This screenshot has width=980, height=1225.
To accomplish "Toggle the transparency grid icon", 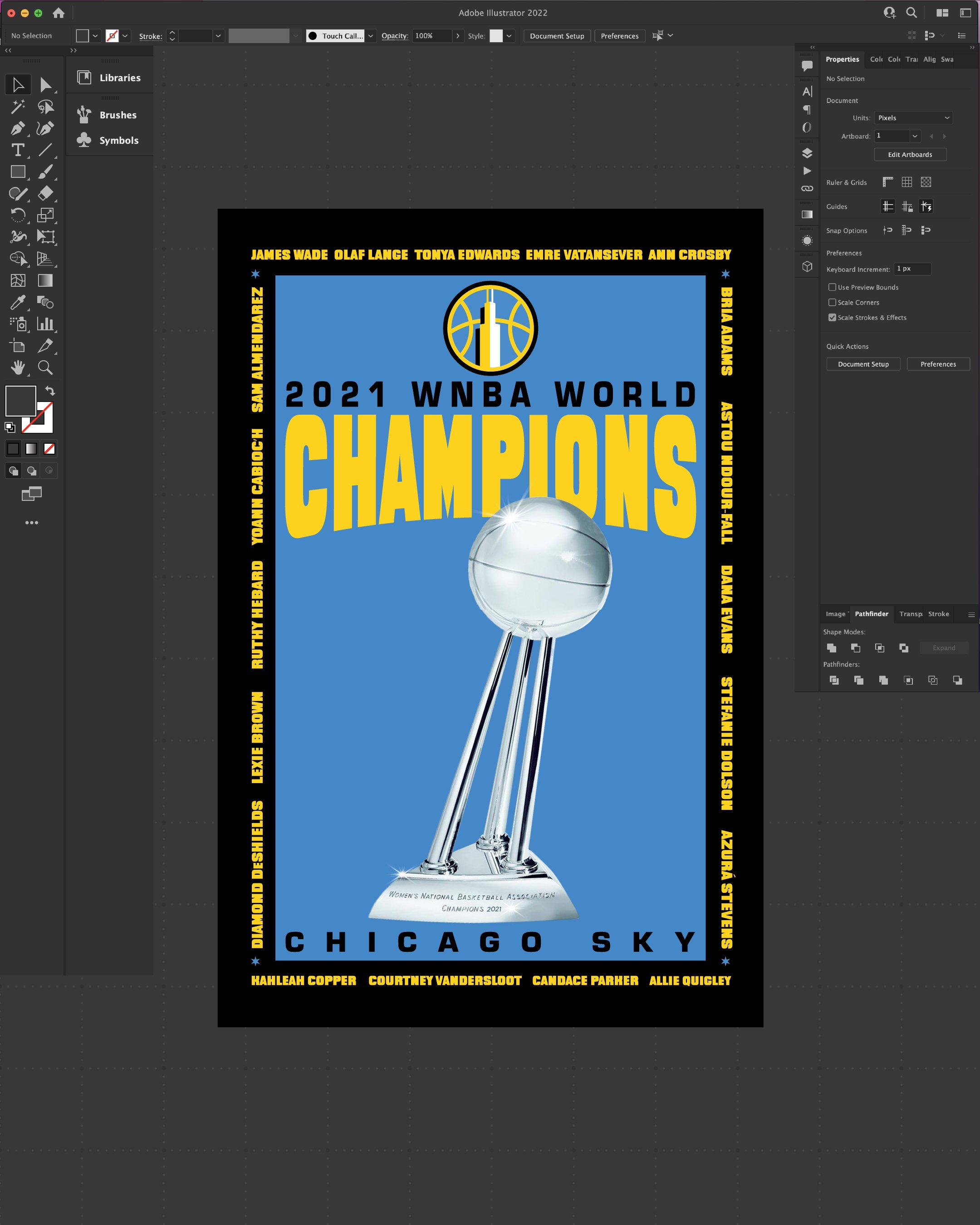I will [926, 182].
